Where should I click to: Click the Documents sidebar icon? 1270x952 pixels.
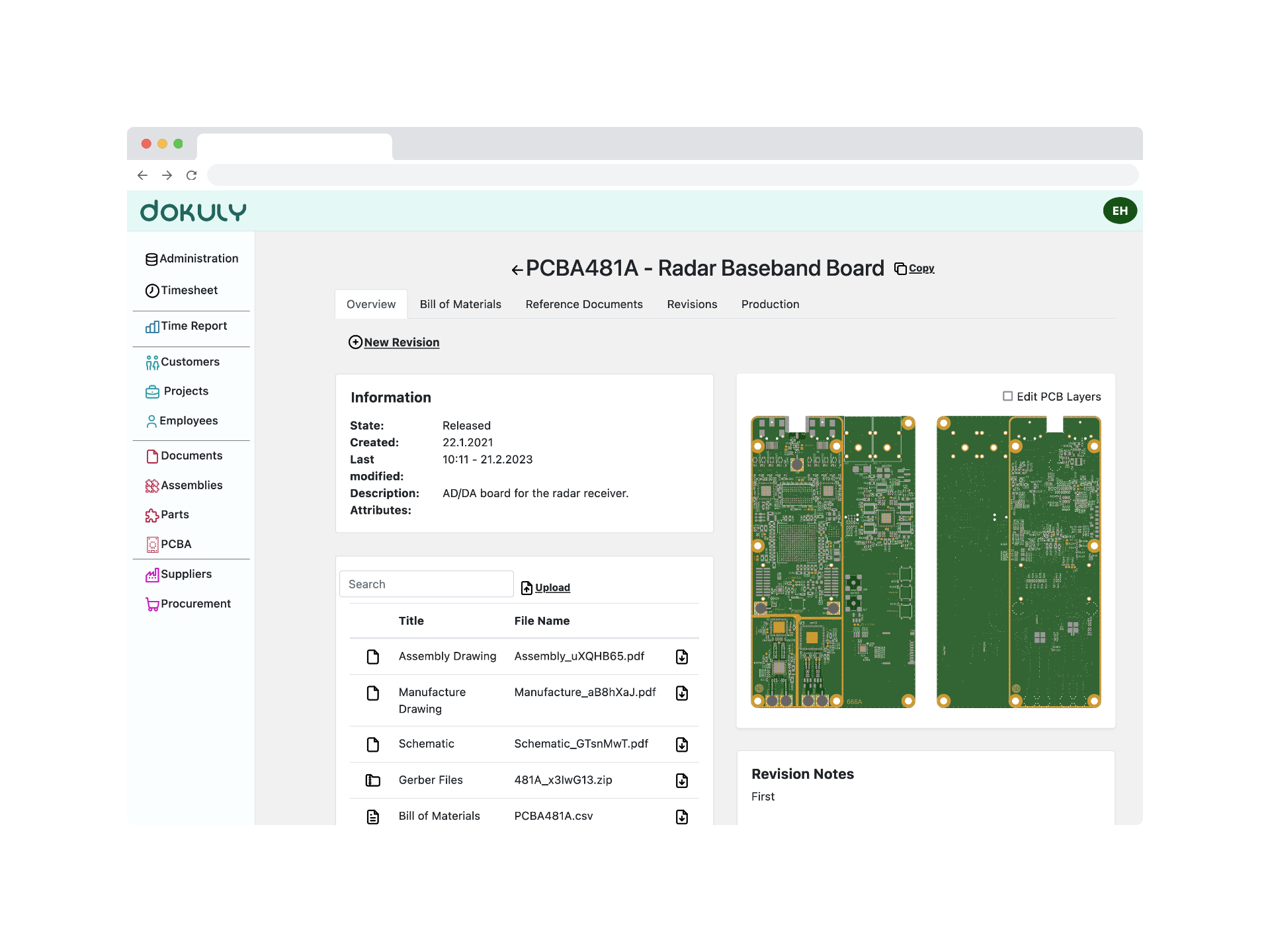click(x=152, y=455)
